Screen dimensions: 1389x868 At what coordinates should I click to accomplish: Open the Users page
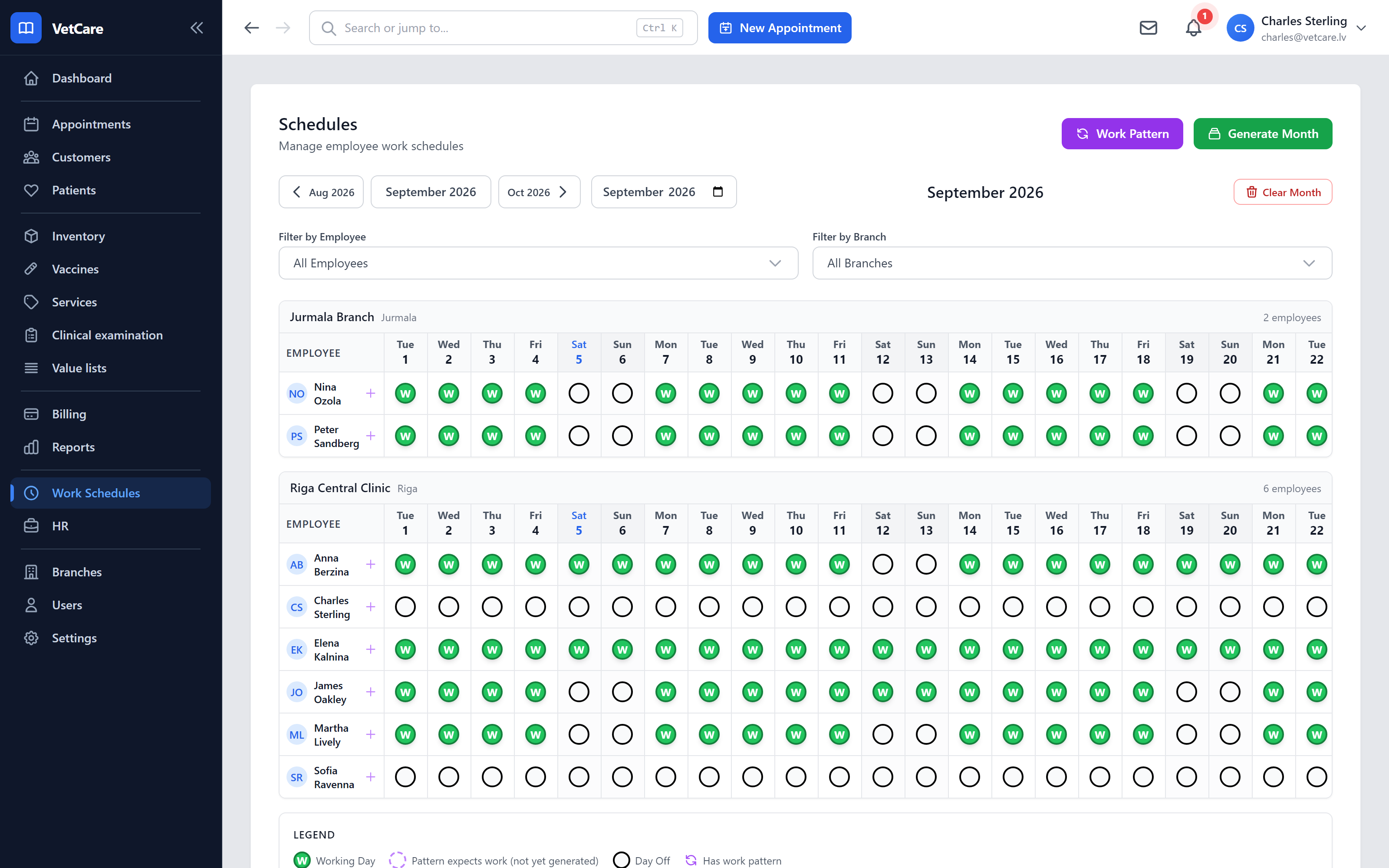[x=111, y=605]
